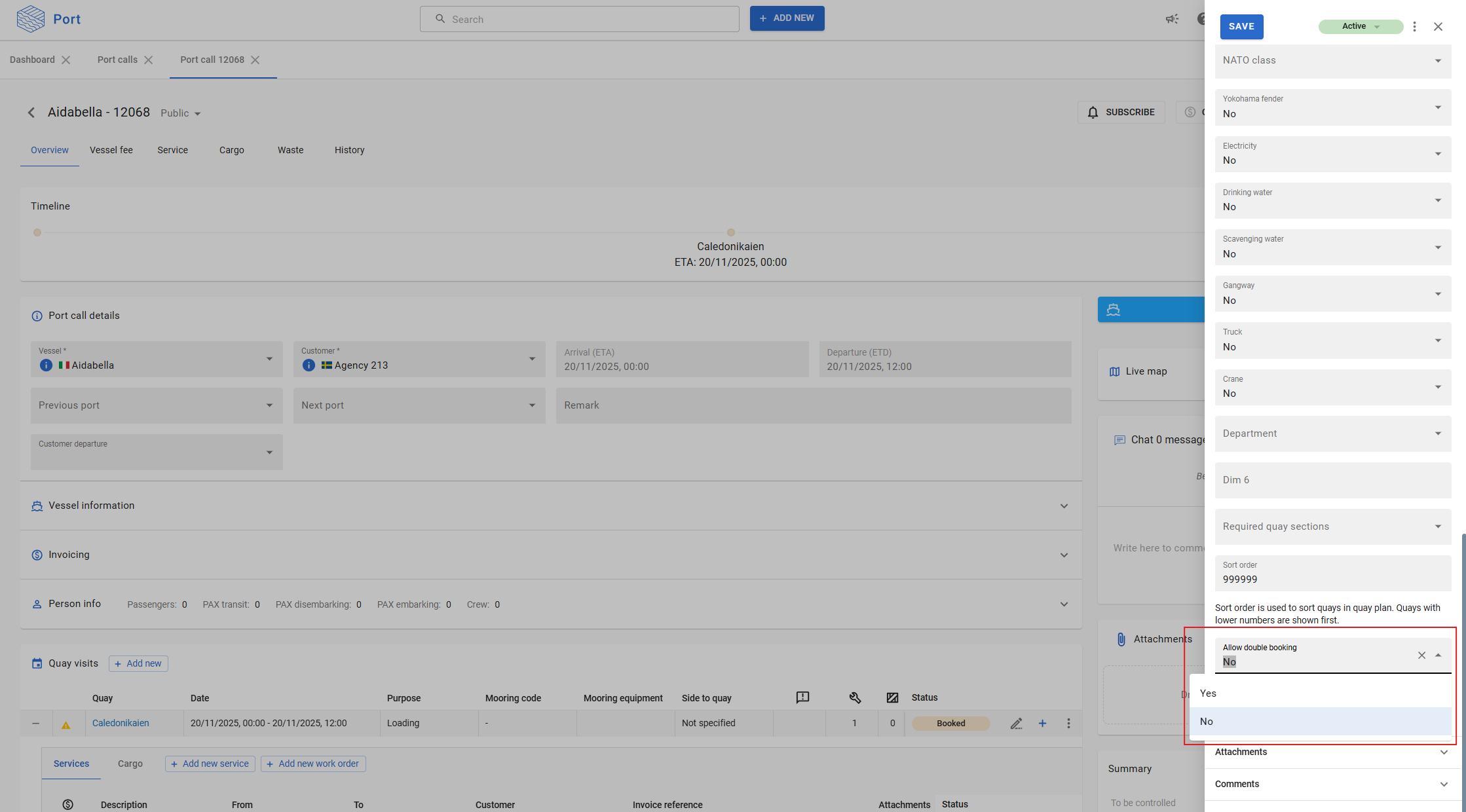This screenshot has width=1466, height=812.
Task: Switch to the Vessel fee tab
Action: click(x=111, y=151)
